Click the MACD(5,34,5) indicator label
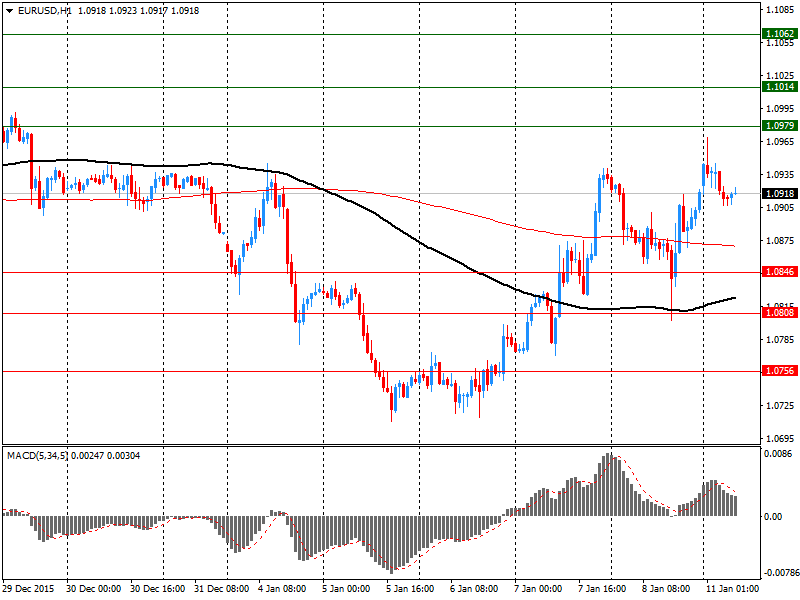800x600 pixels. click(37, 456)
